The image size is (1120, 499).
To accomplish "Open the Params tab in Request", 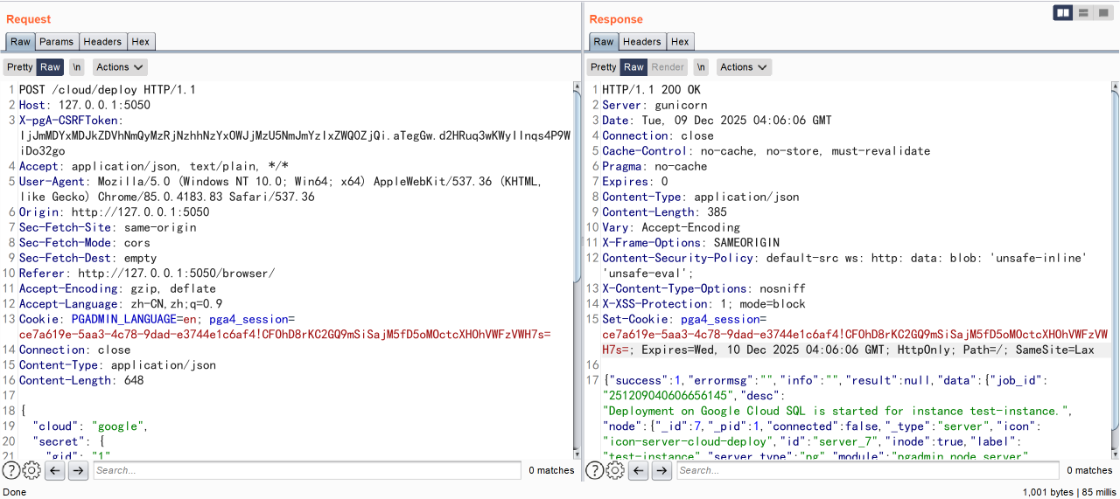I will 56,42.
